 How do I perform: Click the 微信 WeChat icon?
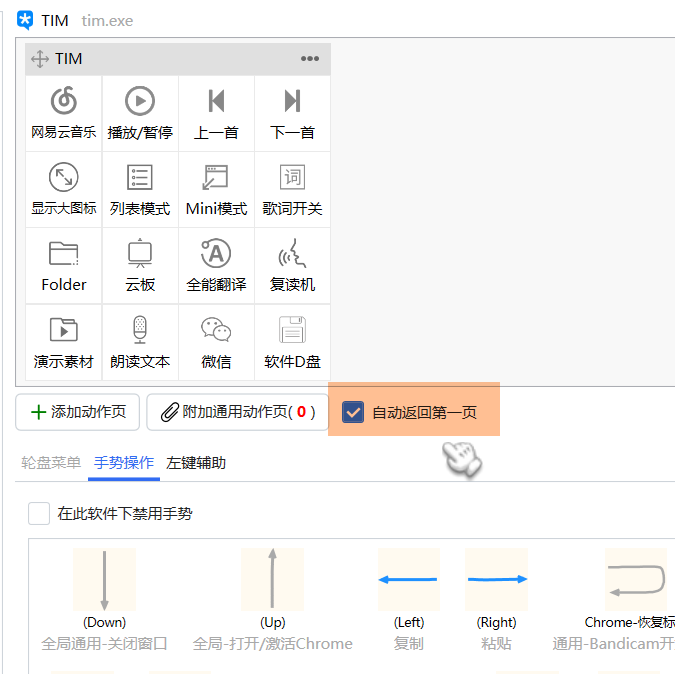point(216,330)
